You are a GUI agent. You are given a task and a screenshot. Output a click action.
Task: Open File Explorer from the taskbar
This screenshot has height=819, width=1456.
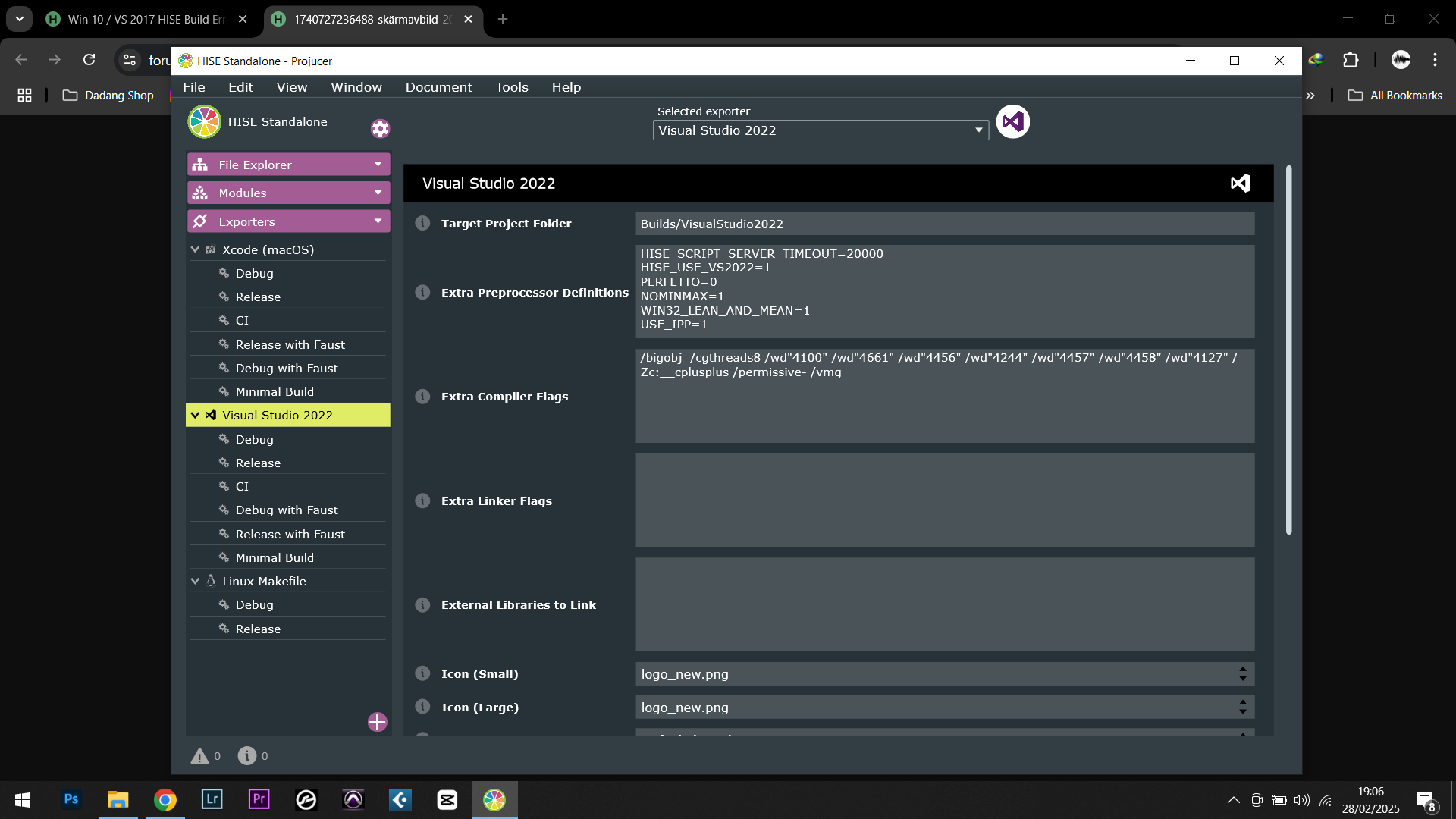click(118, 799)
